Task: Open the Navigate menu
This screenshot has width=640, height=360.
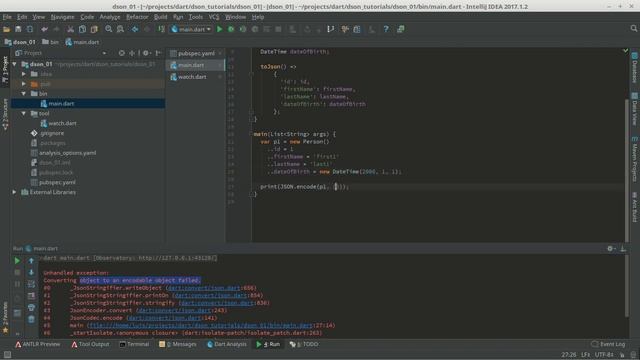Action: pos(62,17)
